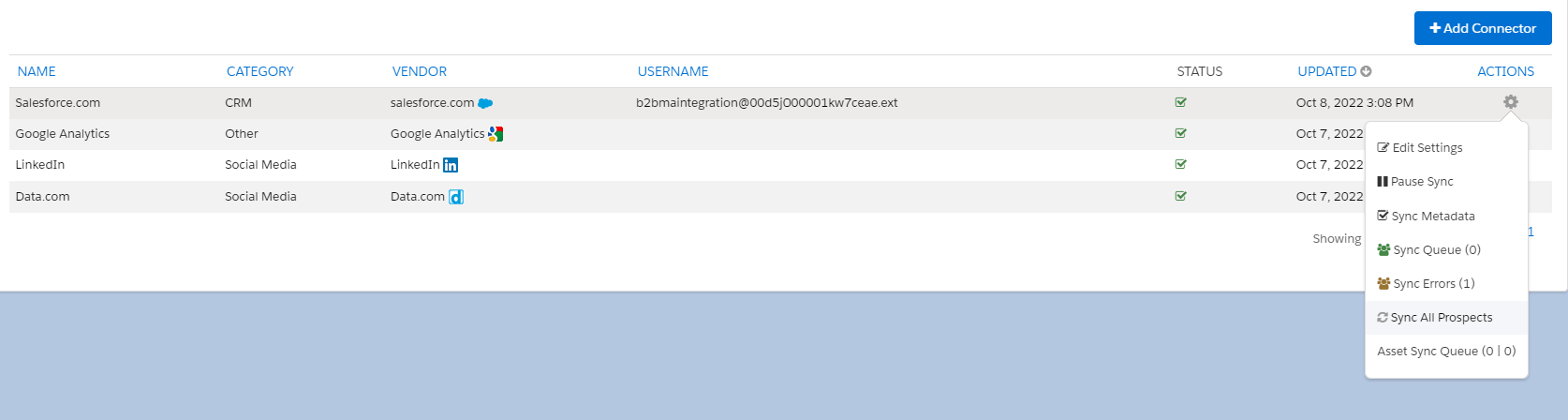Click the status check icon for LinkedIn
This screenshot has height=420, width=1568.
(x=1181, y=164)
